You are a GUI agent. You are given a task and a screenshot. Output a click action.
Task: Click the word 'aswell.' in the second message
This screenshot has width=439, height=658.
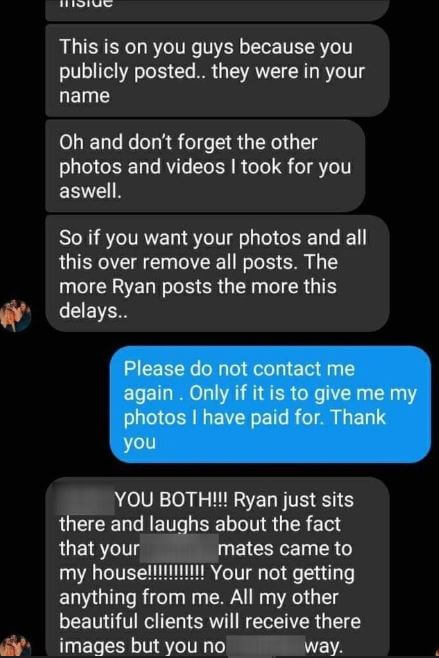click(90, 191)
